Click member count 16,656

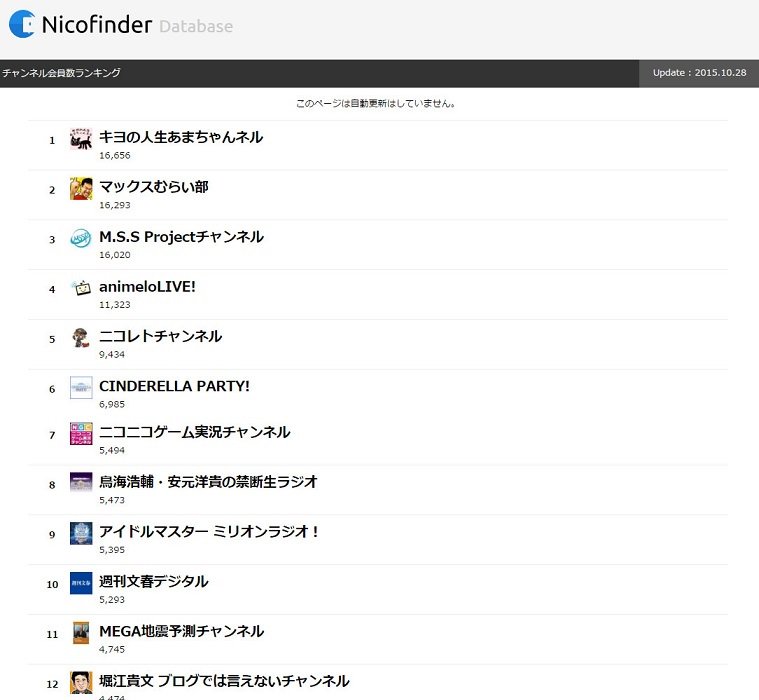[115, 155]
